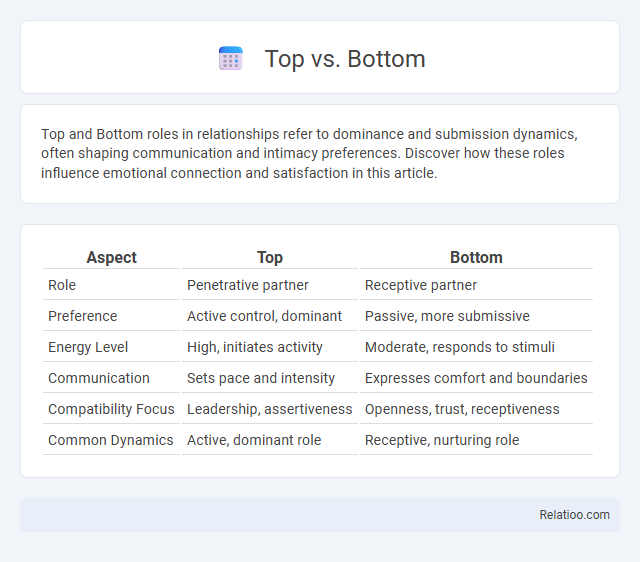Click the intro paragraph about dominance dynamics
The image size is (640, 562).
(x=309, y=153)
